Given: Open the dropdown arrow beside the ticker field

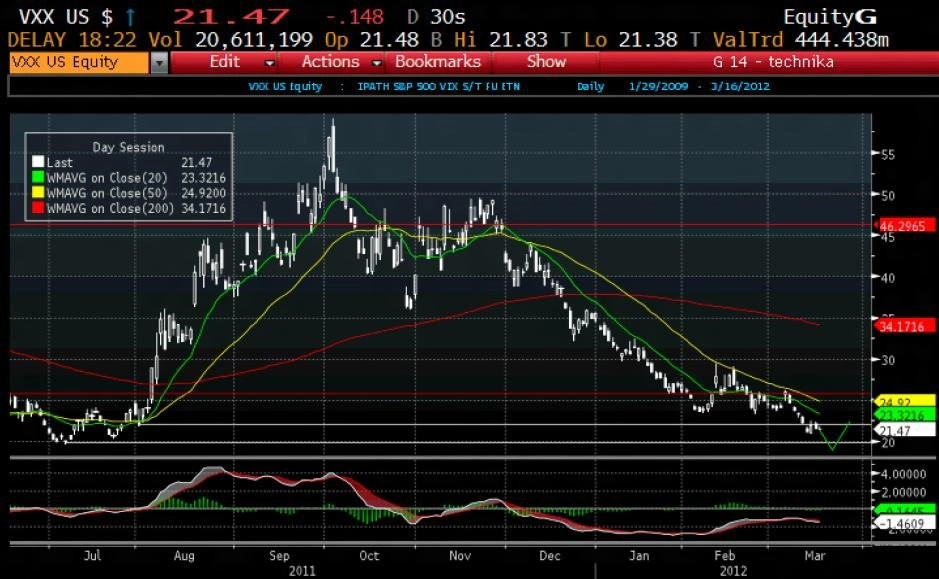Looking at the screenshot, I should point(159,62).
